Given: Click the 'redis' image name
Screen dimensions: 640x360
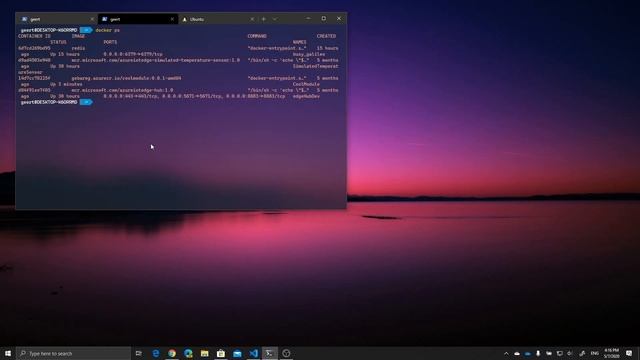Looking at the screenshot, I should tap(78, 48).
